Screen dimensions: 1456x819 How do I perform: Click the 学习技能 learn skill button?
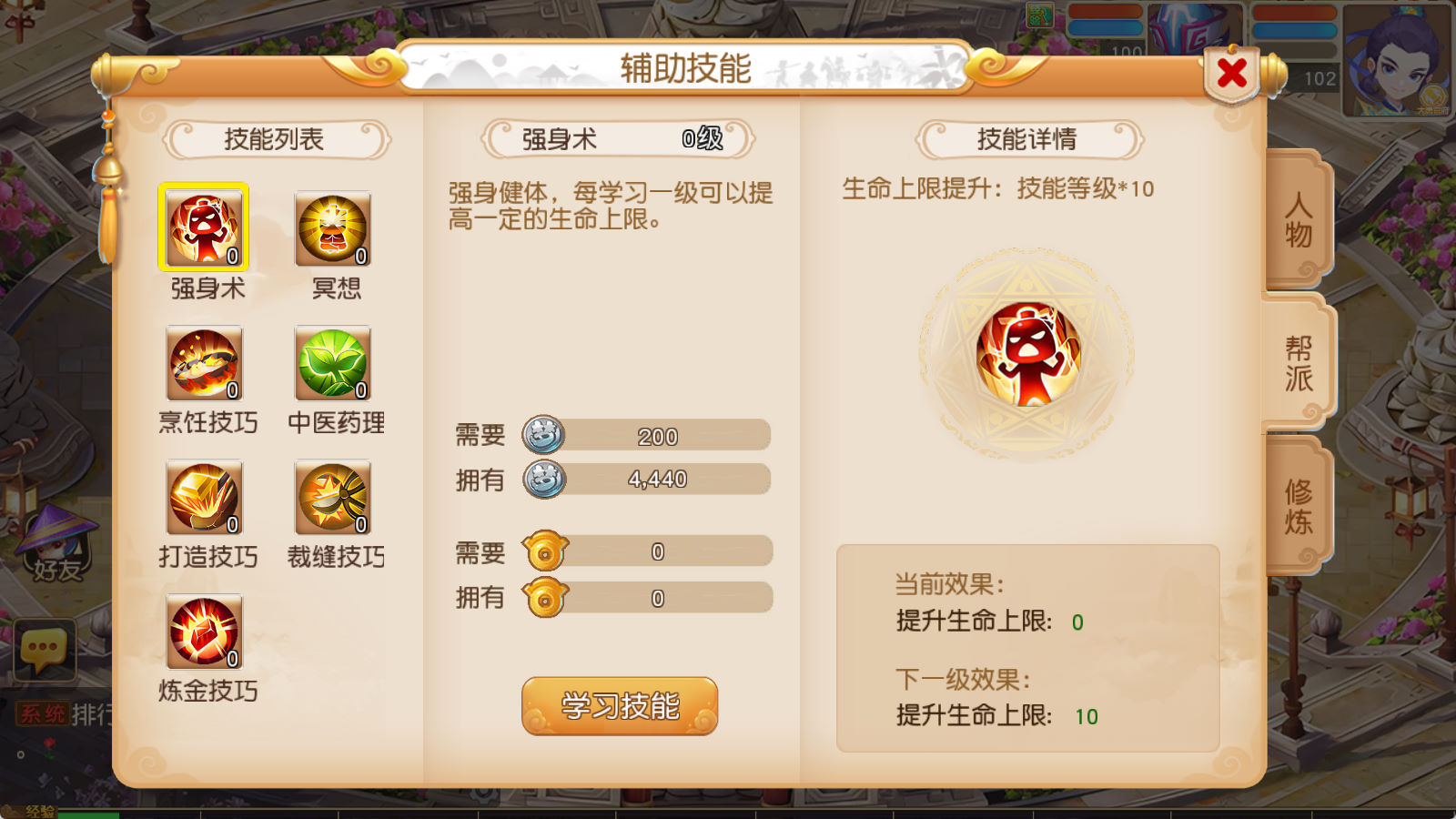tap(620, 705)
